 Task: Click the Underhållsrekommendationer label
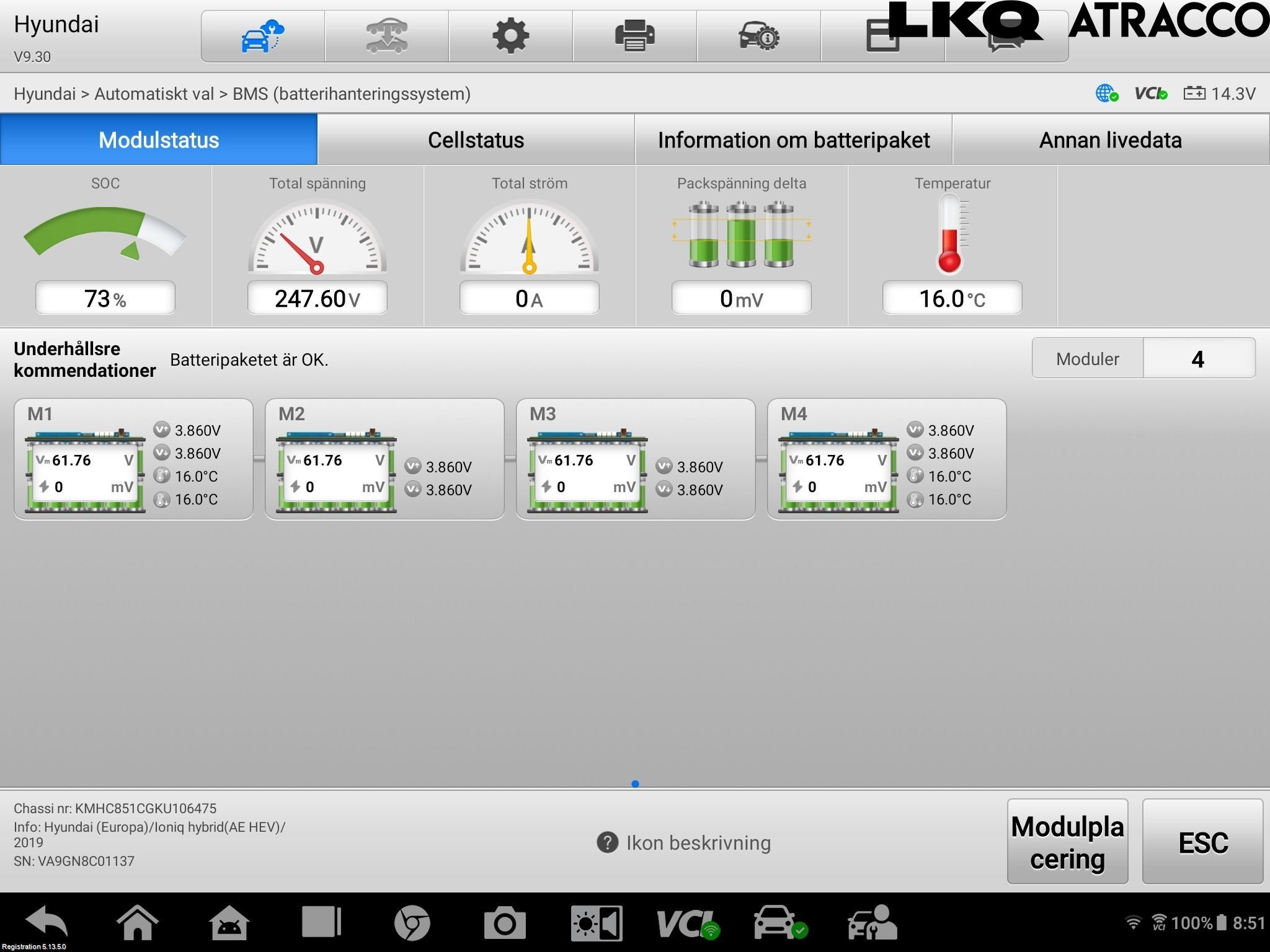coord(85,359)
